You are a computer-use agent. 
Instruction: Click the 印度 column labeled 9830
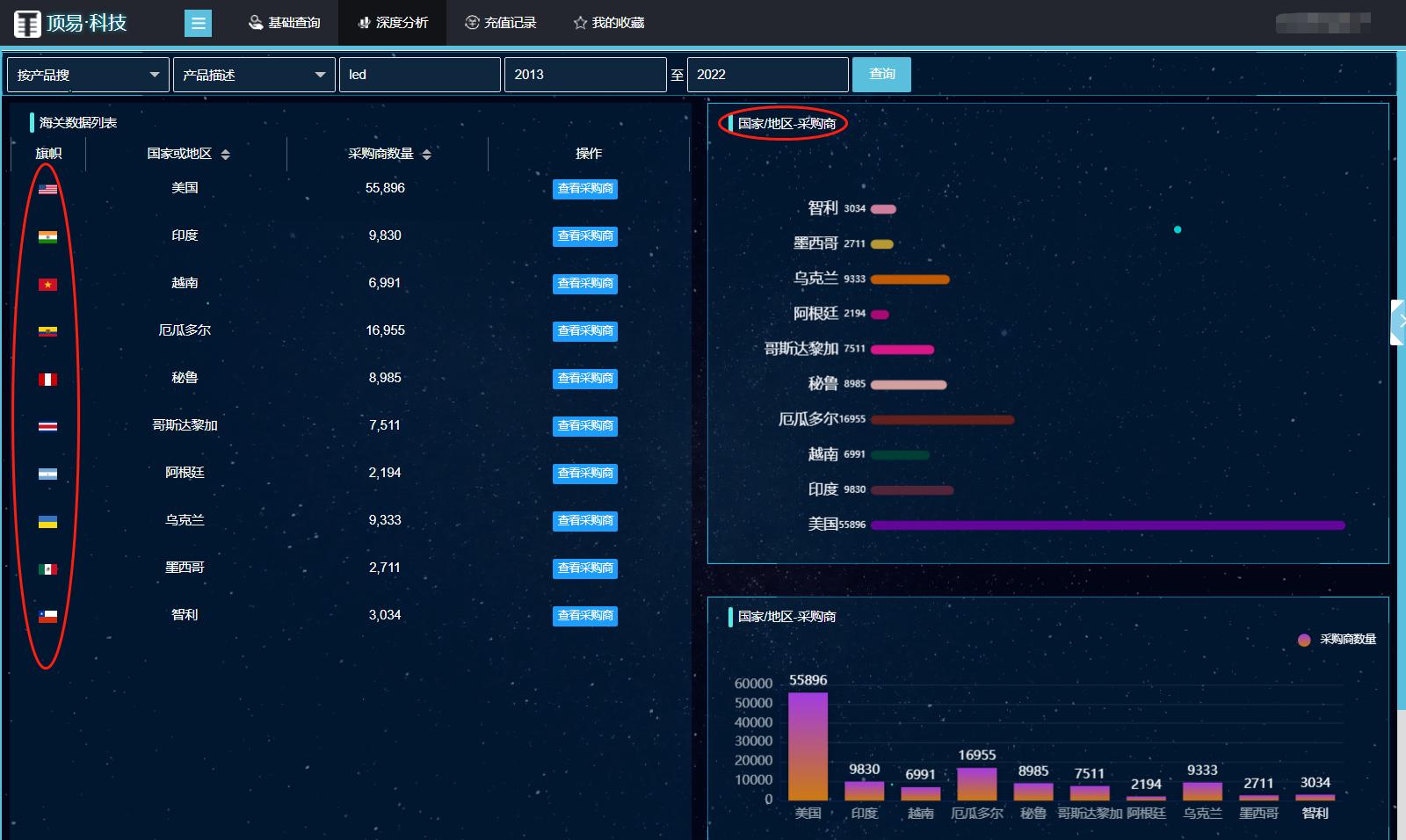click(864, 791)
